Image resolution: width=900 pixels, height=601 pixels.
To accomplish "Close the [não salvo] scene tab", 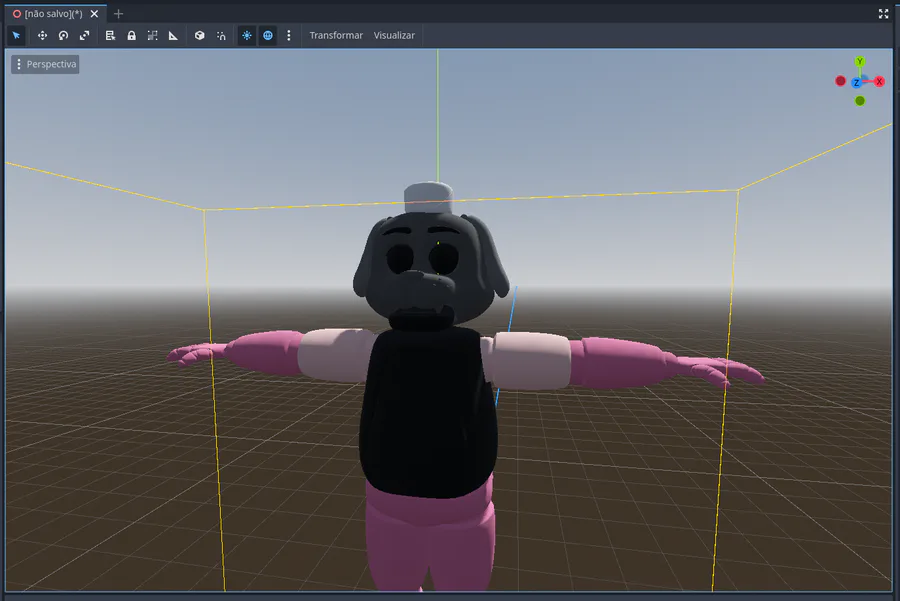I will click(95, 14).
